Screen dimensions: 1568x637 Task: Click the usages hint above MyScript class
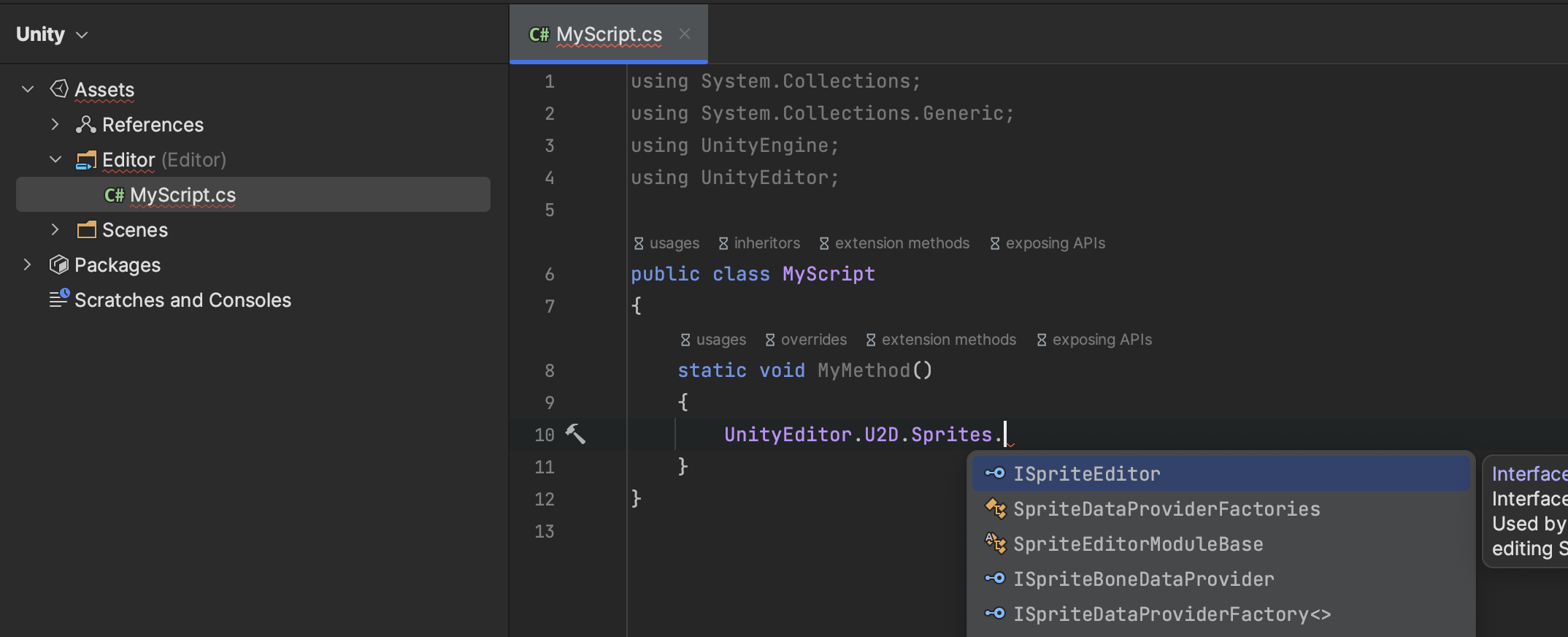click(x=666, y=243)
